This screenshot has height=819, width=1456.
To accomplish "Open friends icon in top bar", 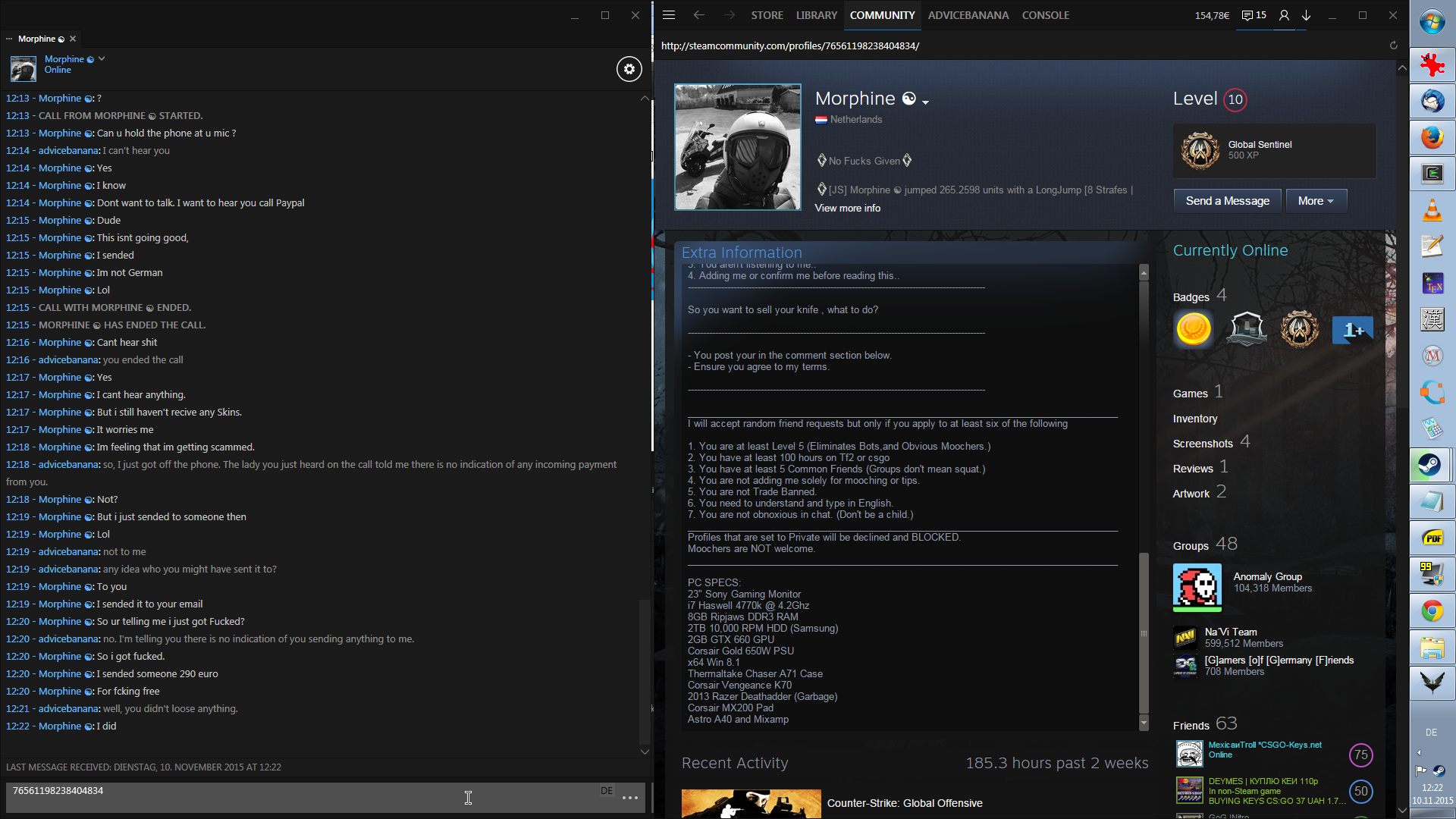I will click(x=1284, y=15).
